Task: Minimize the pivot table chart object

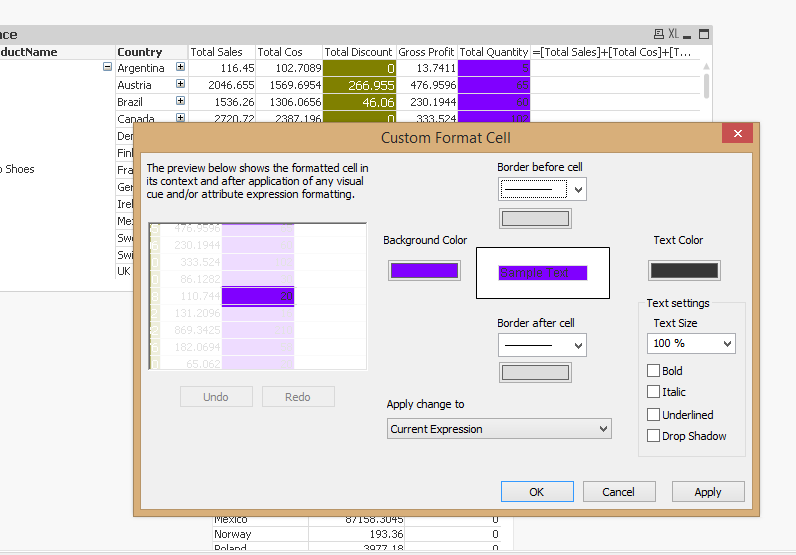Action: (689, 34)
